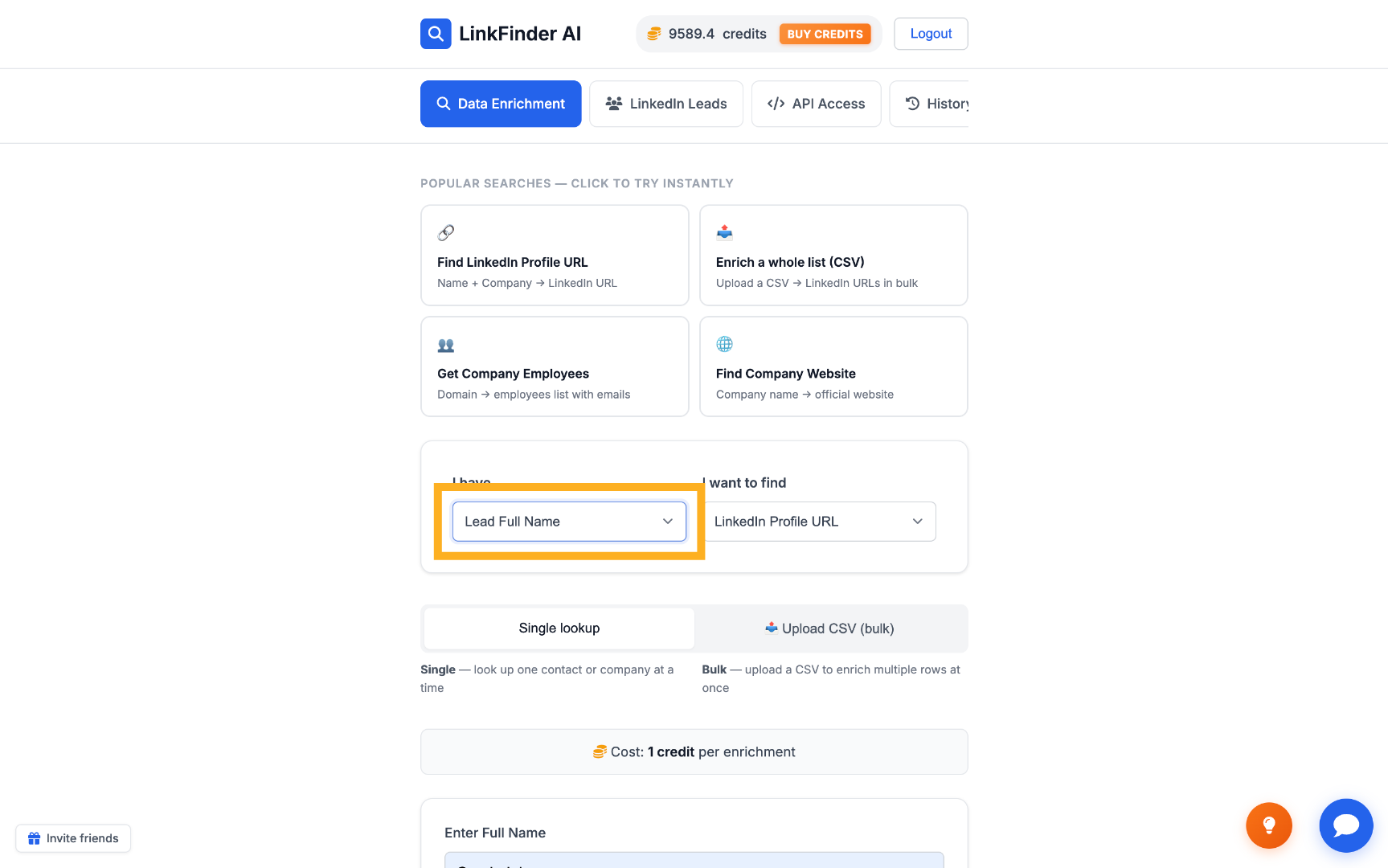This screenshot has height=868, width=1388.
Task: Click the people icon in Get Company Employees card
Action: coord(446,345)
